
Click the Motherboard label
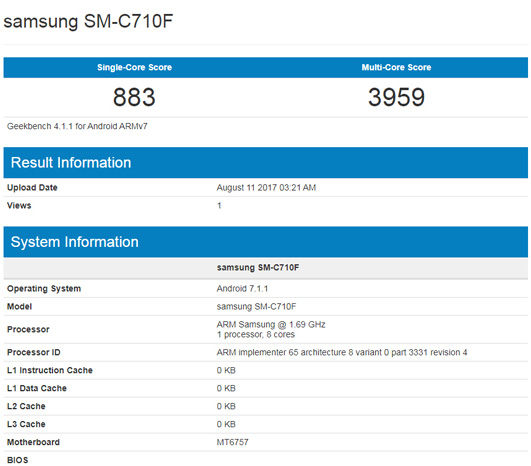(33, 442)
